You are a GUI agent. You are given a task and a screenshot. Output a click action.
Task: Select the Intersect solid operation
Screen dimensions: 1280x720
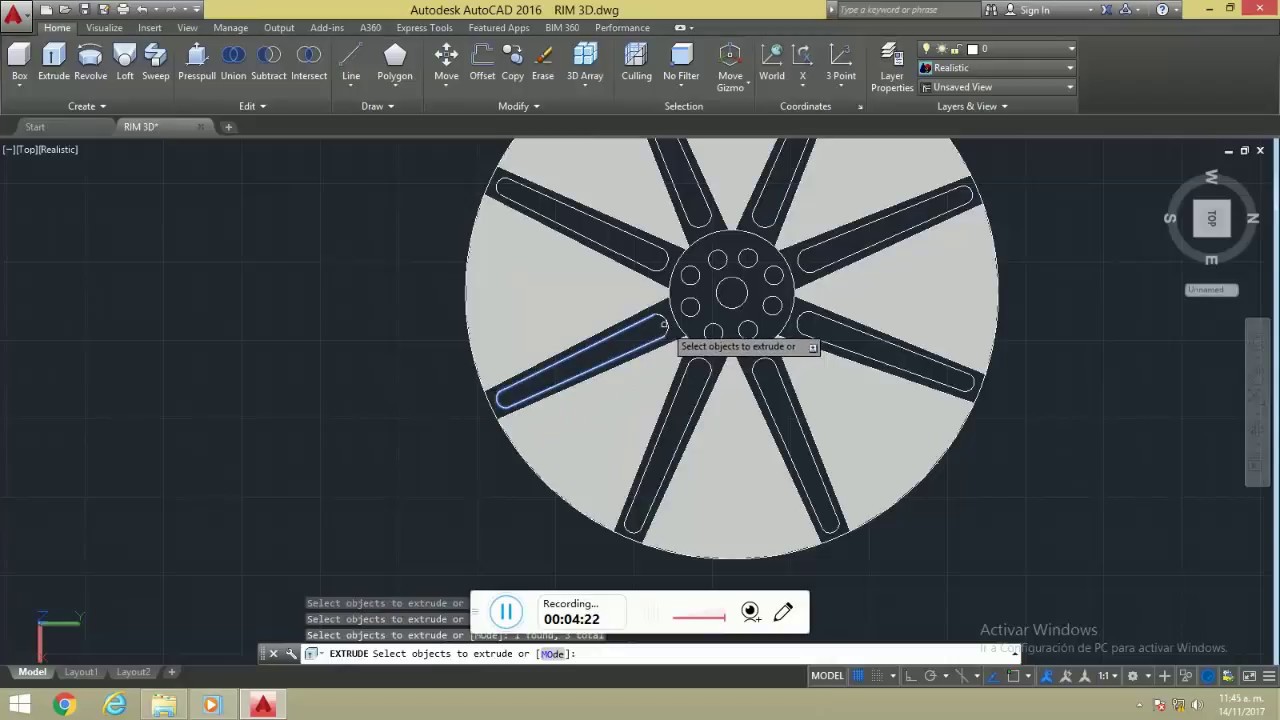coord(309,62)
